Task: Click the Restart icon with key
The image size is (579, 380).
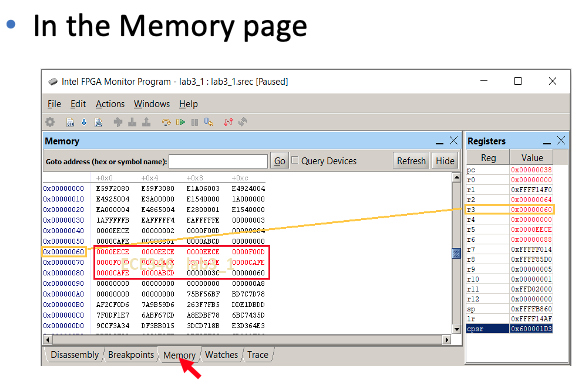Action: (x=209, y=122)
